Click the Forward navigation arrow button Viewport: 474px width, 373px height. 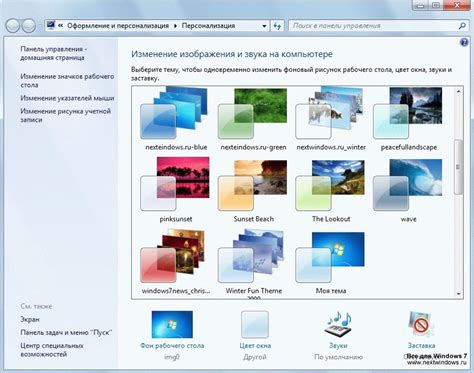(x=29, y=26)
